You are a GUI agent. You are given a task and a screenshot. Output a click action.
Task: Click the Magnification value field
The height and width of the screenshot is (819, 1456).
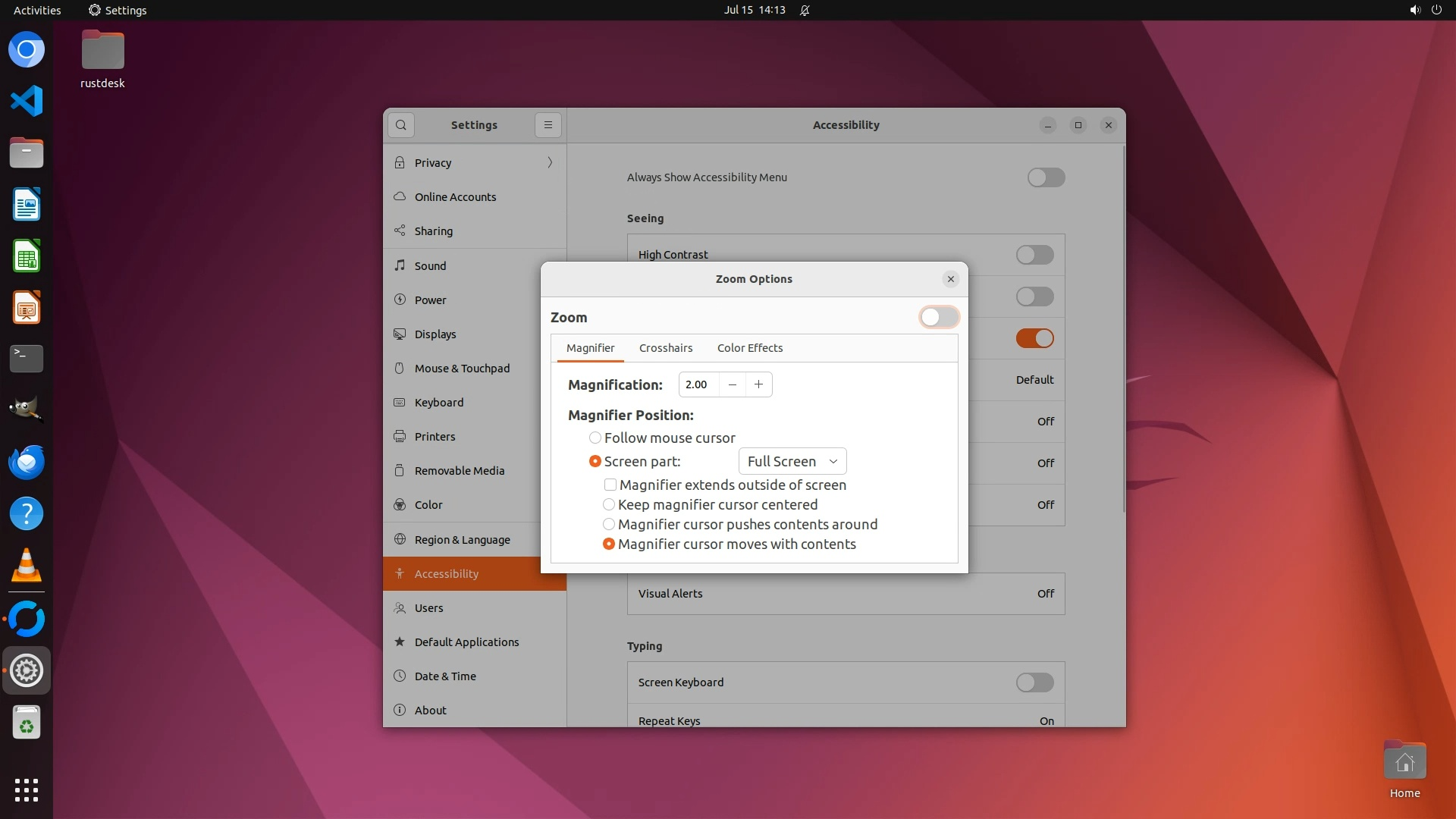pyautogui.click(x=698, y=384)
